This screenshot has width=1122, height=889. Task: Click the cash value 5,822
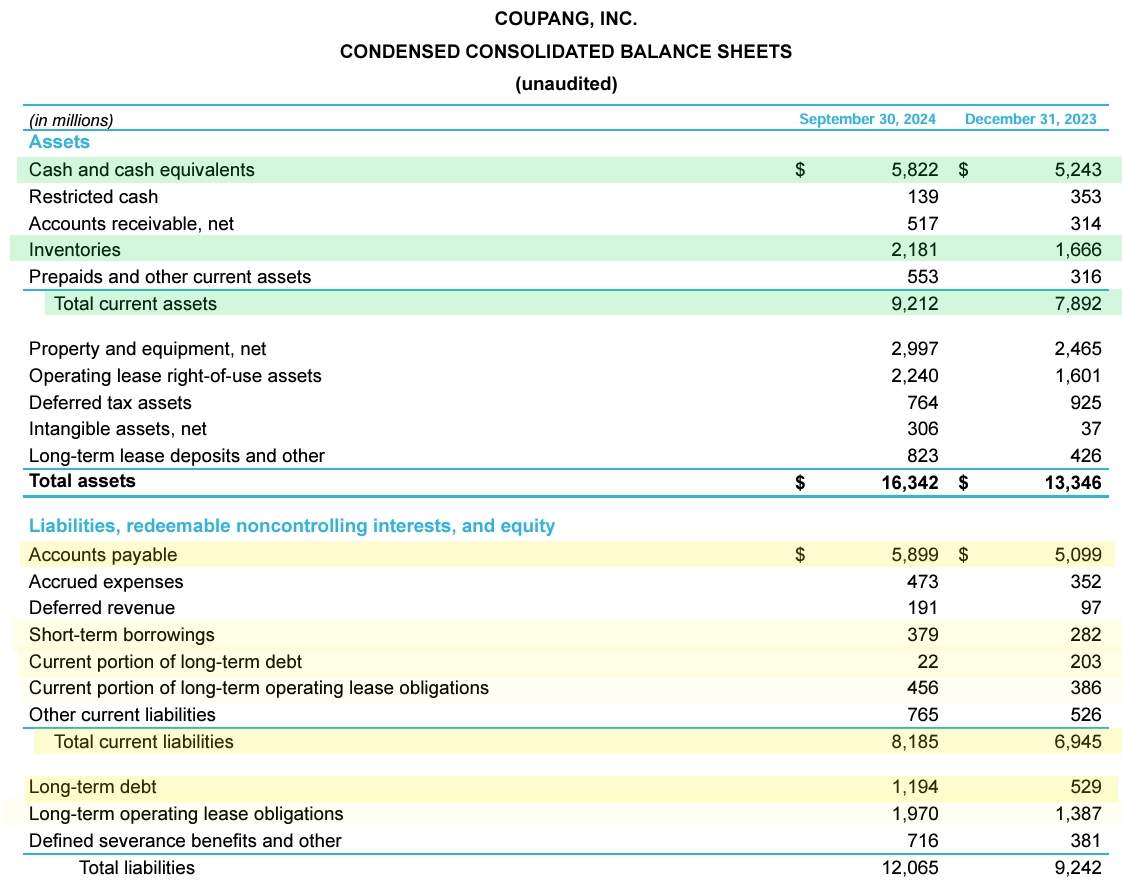[914, 170]
